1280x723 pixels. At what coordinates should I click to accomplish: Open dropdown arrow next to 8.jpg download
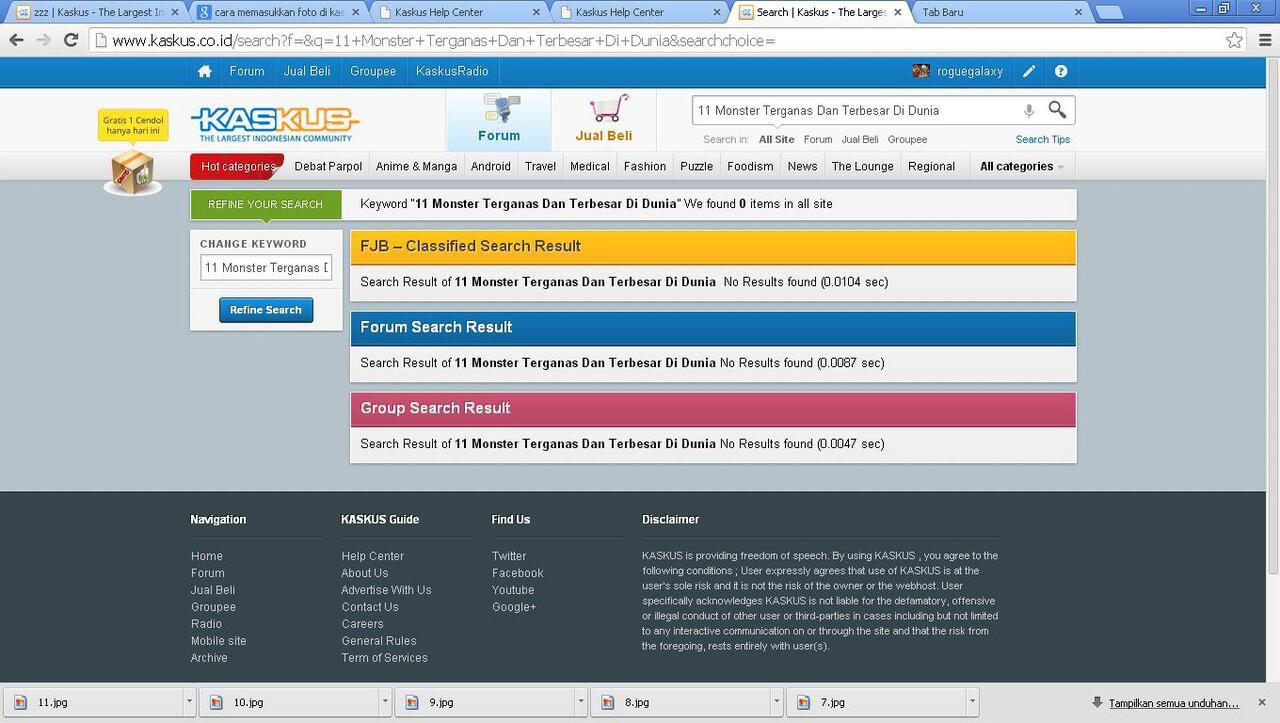click(x=777, y=703)
